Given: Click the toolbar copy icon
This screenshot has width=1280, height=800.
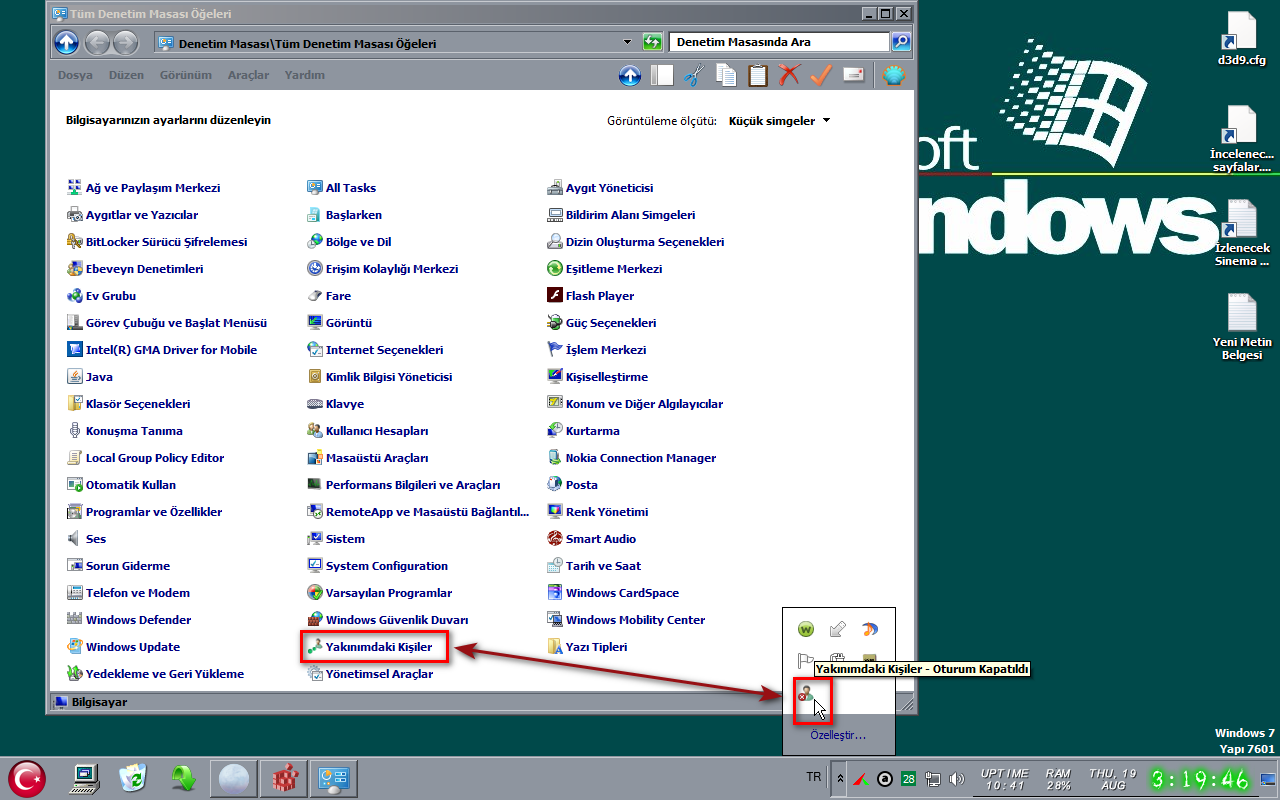Looking at the screenshot, I should (726, 75).
